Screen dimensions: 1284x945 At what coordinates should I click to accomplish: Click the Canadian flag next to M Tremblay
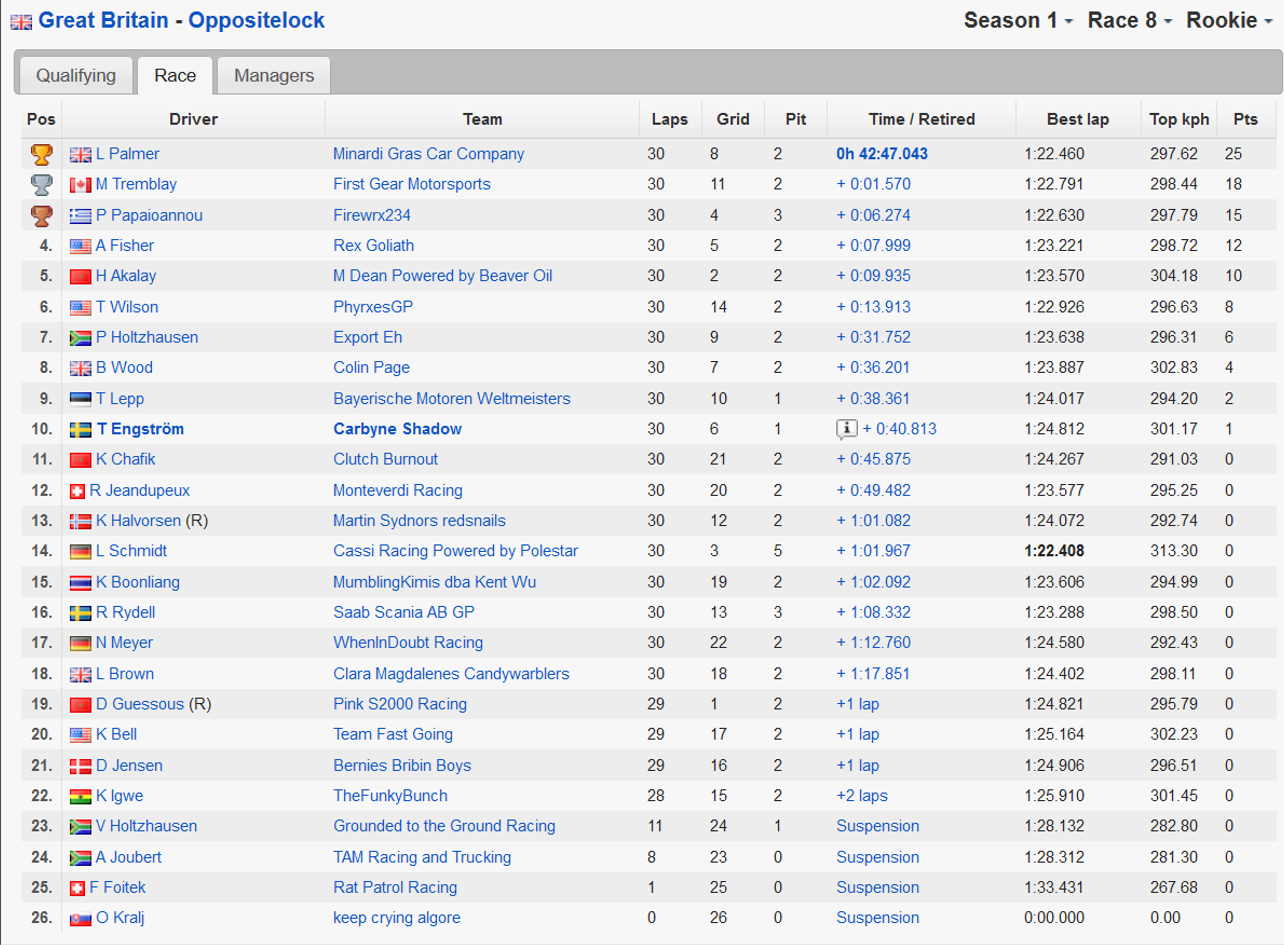(x=80, y=185)
